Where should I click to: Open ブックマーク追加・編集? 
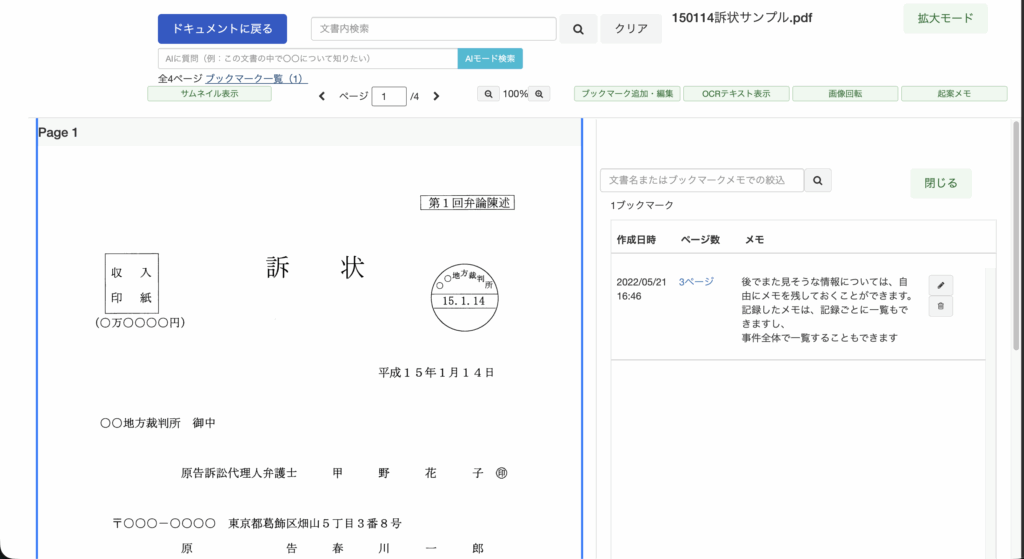628,94
